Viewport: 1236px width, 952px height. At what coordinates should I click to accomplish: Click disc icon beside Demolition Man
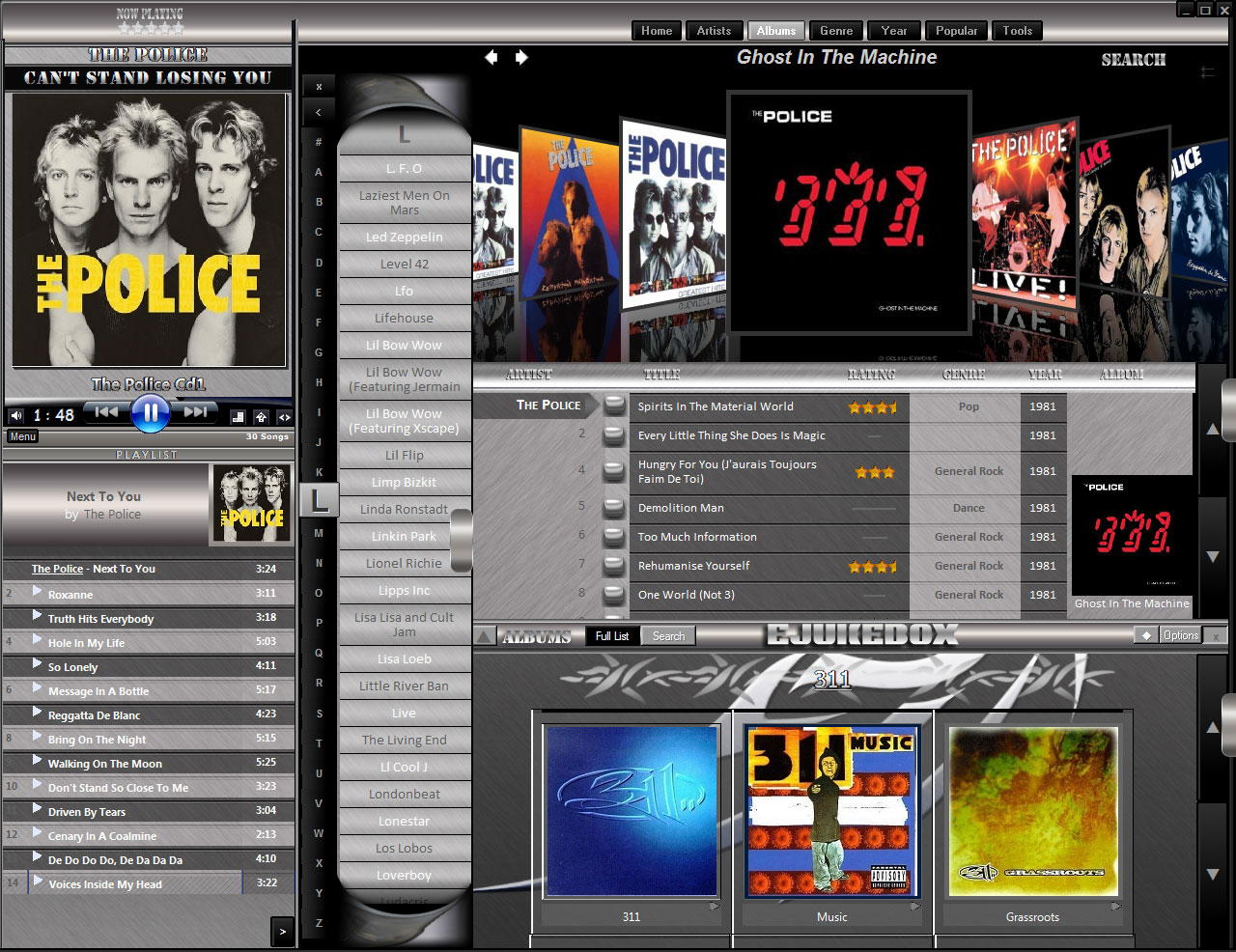tap(614, 508)
